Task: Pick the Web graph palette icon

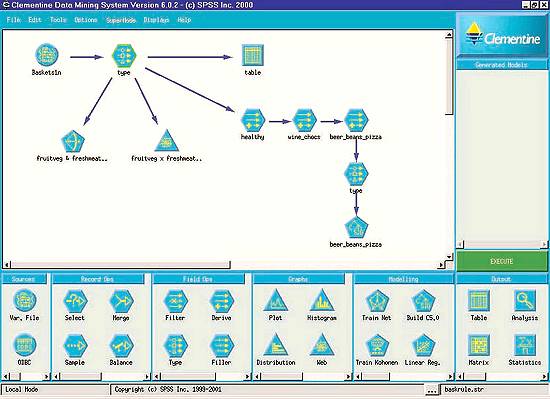Action: coord(322,345)
